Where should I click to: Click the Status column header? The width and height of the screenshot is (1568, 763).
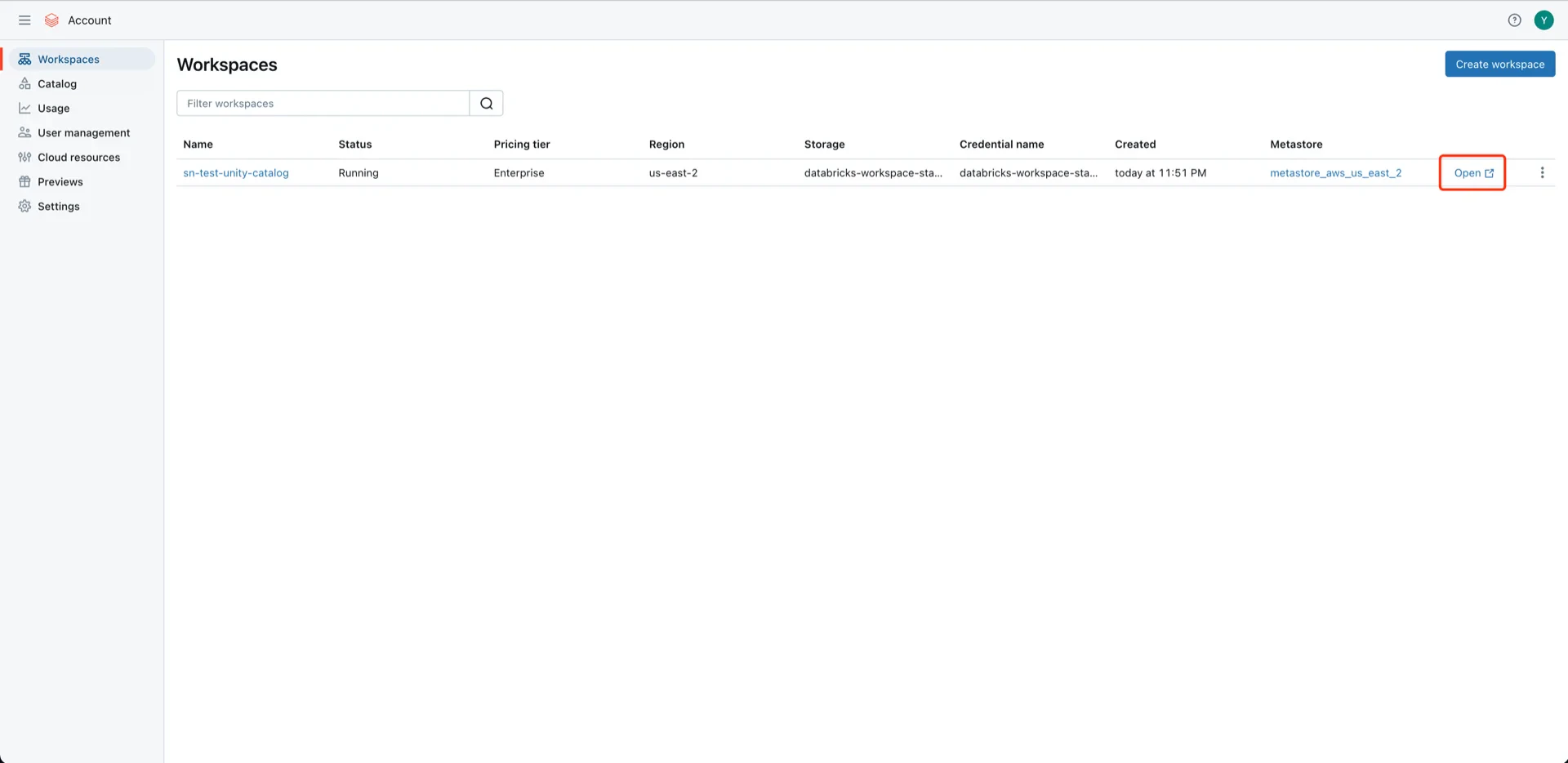[x=355, y=144]
